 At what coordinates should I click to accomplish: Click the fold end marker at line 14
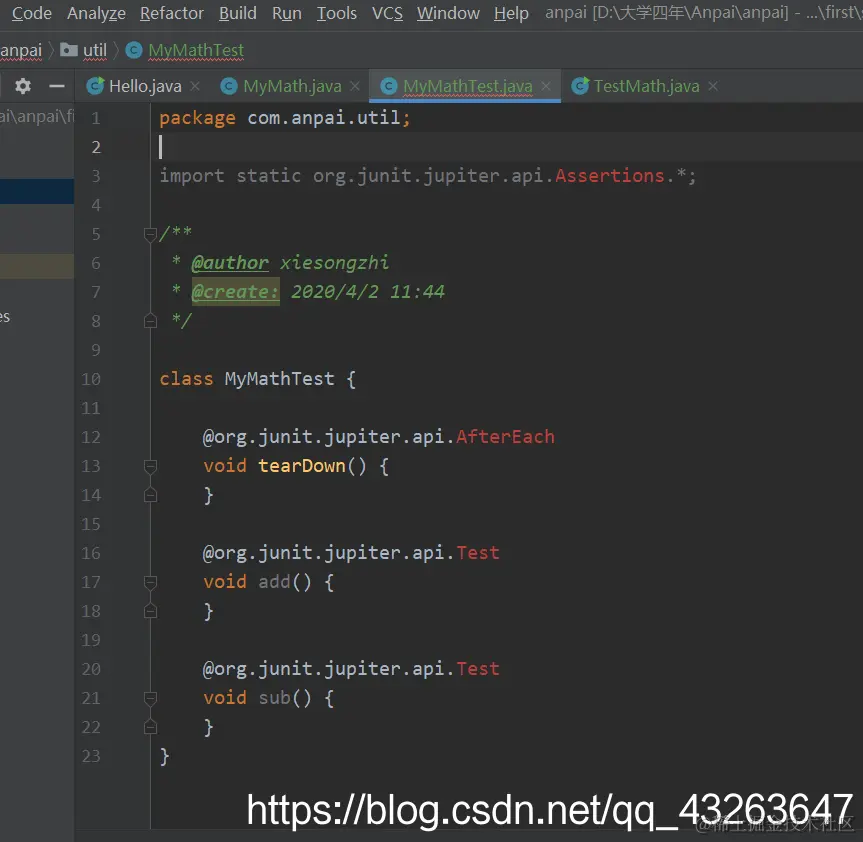150,495
